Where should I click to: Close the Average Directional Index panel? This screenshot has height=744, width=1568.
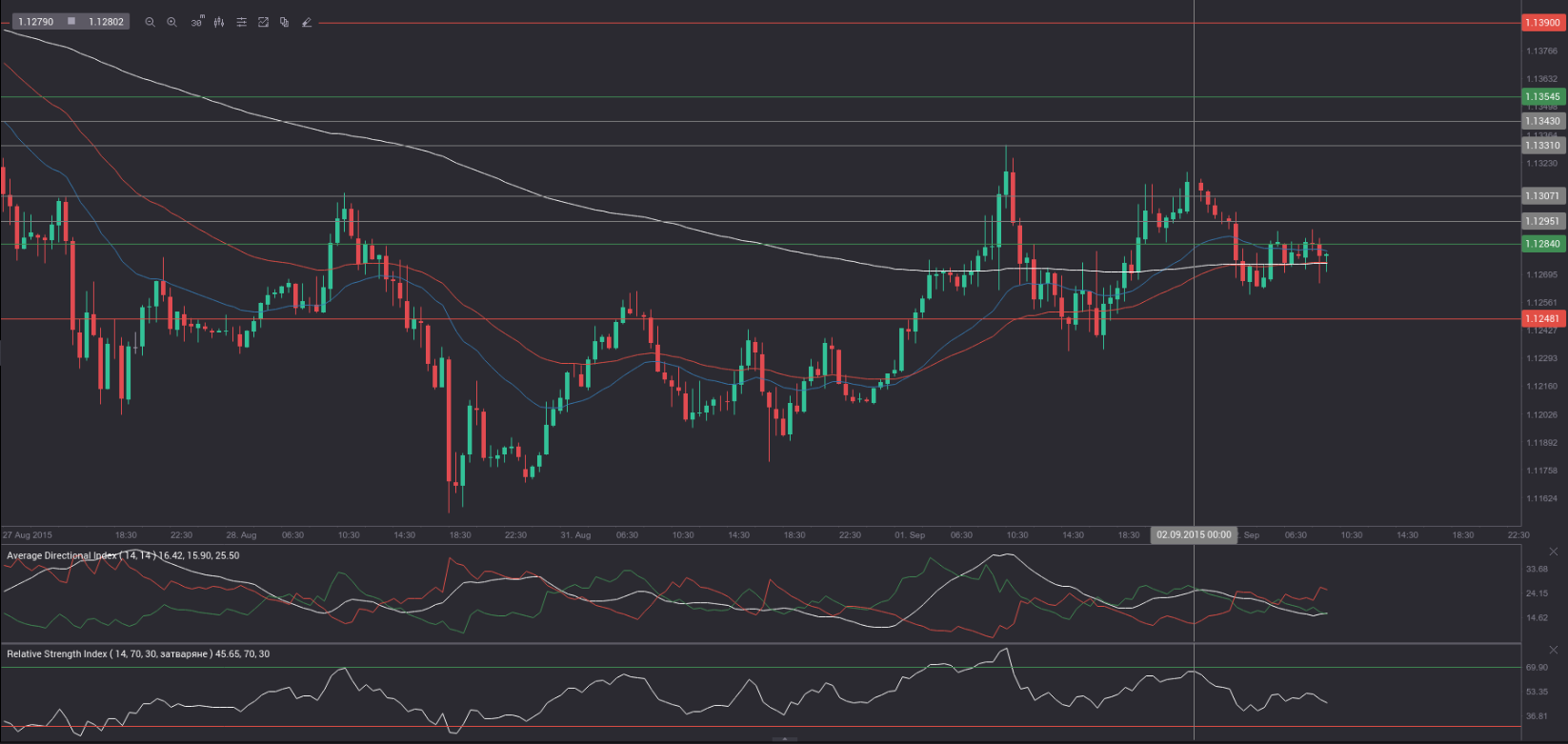pyautogui.click(x=1554, y=552)
